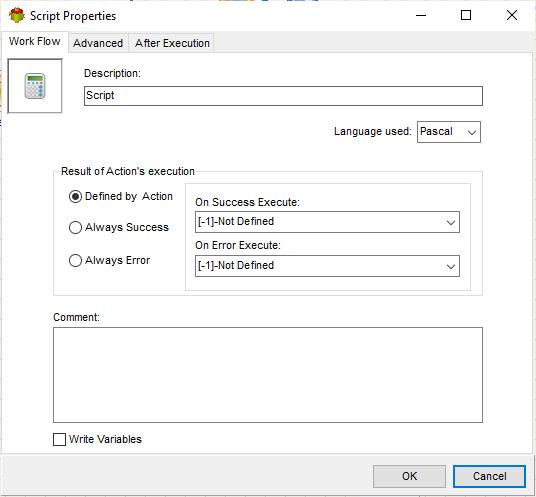The height and width of the screenshot is (497, 536).
Task: Click the Cancel button
Action: coord(489,476)
